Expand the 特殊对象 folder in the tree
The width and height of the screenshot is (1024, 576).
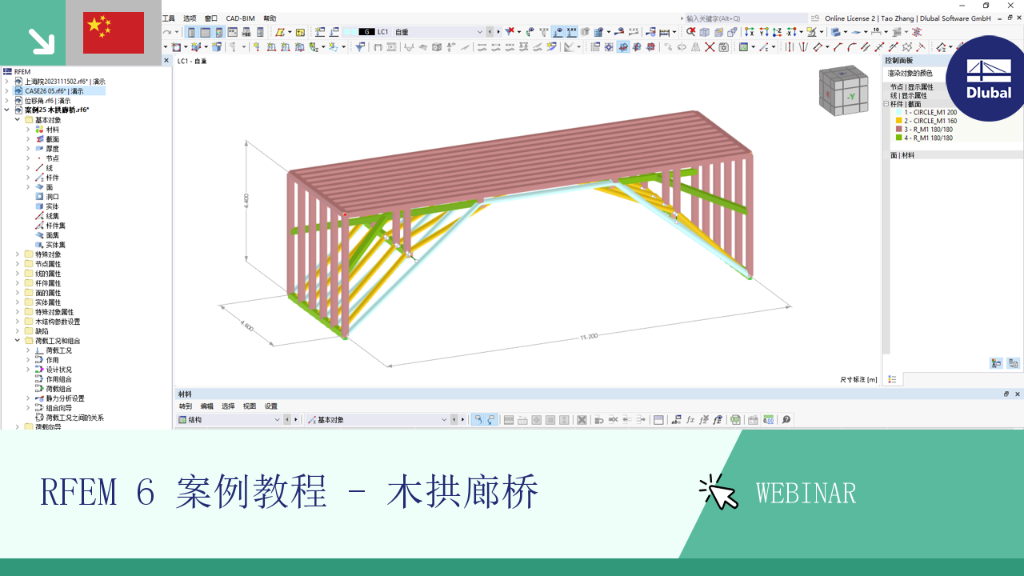coord(18,255)
